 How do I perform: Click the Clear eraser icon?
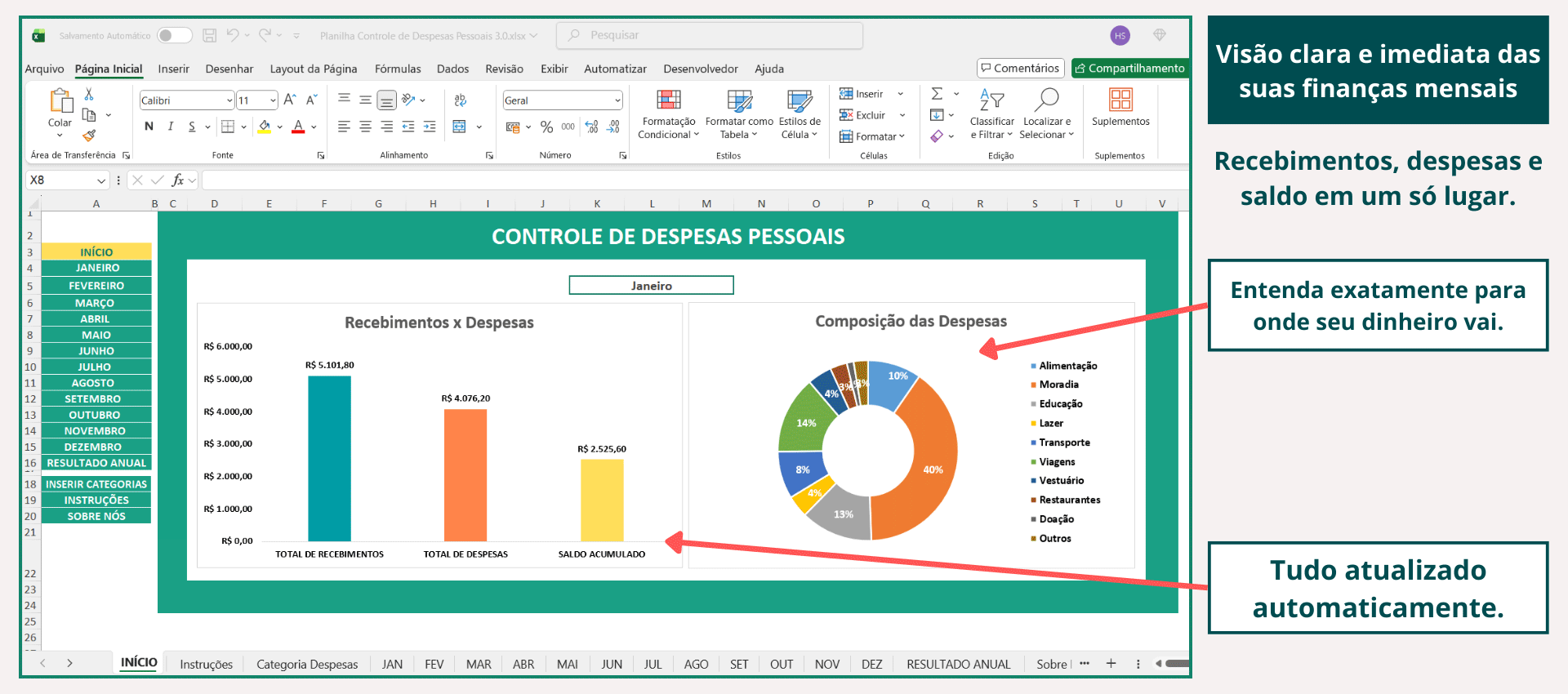pyautogui.click(x=937, y=136)
